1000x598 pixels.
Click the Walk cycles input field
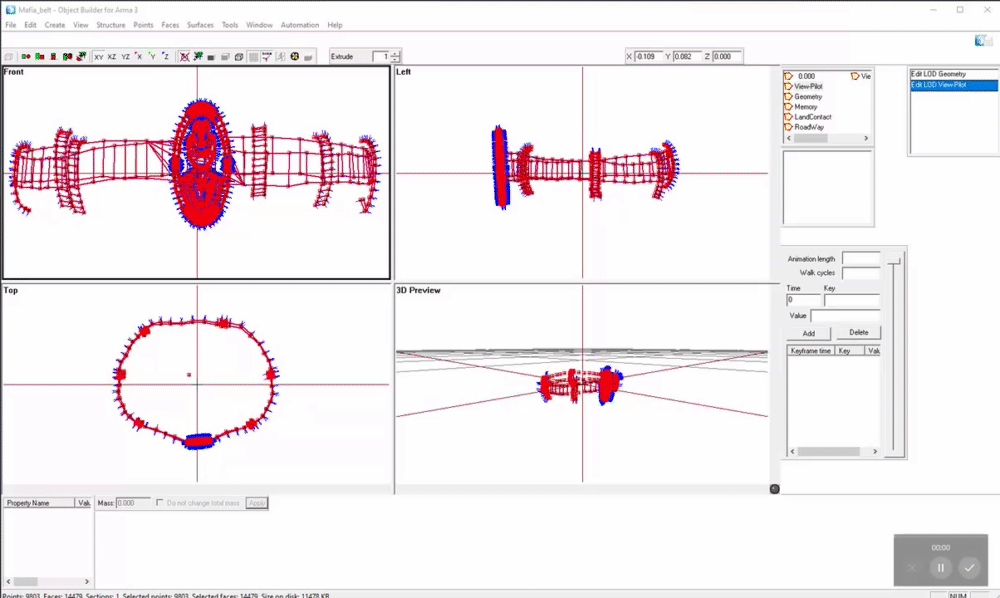[861, 273]
